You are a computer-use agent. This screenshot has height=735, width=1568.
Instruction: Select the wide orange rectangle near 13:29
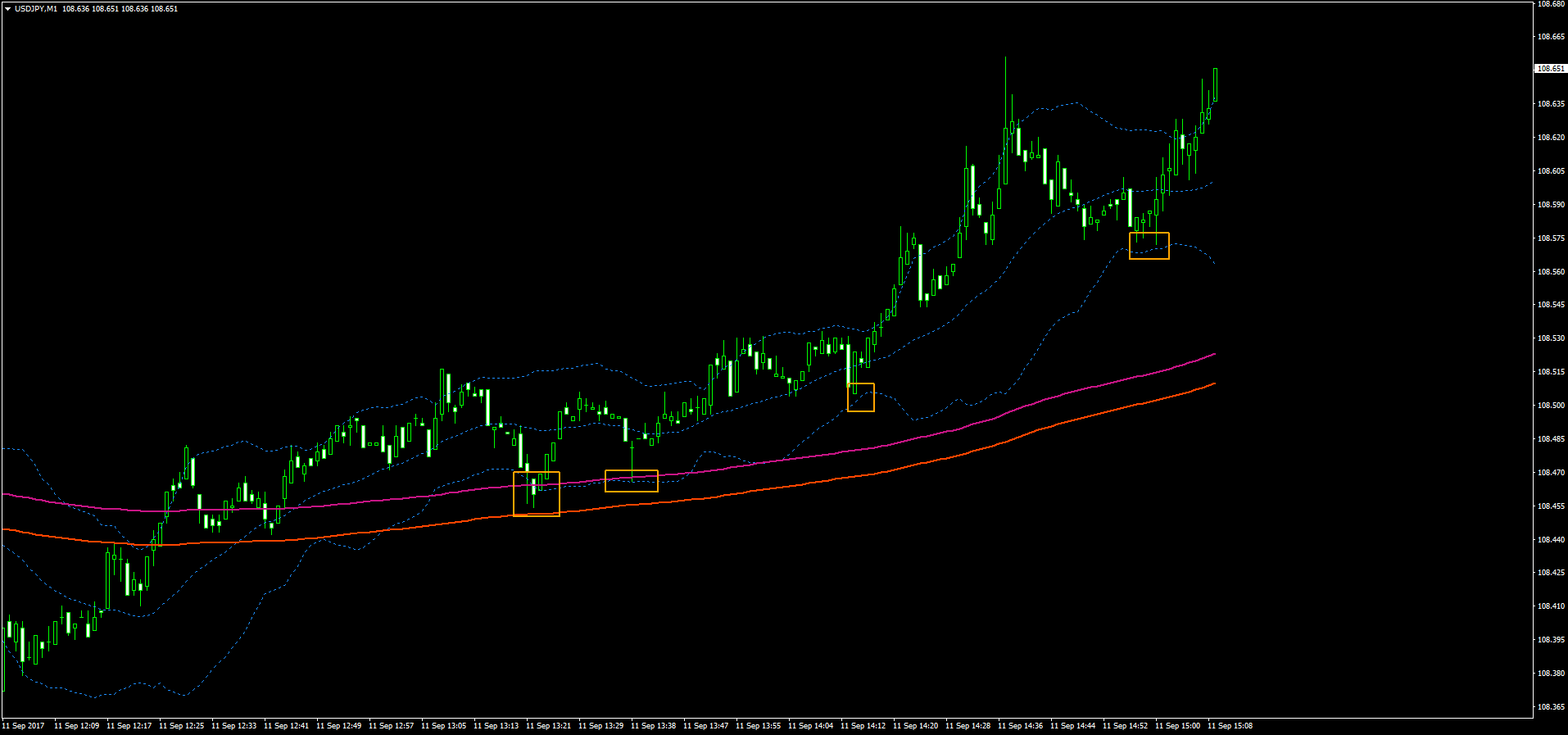click(x=632, y=481)
